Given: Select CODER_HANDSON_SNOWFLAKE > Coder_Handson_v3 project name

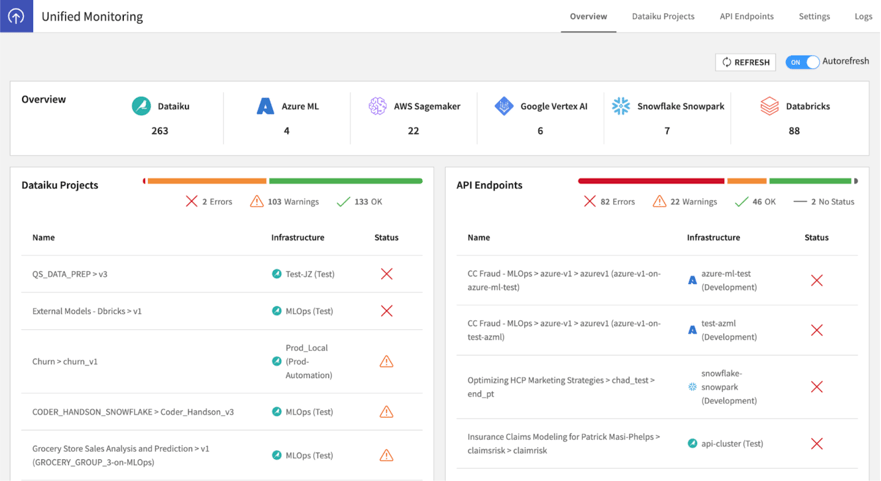Looking at the screenshot, I should (133, 412).
